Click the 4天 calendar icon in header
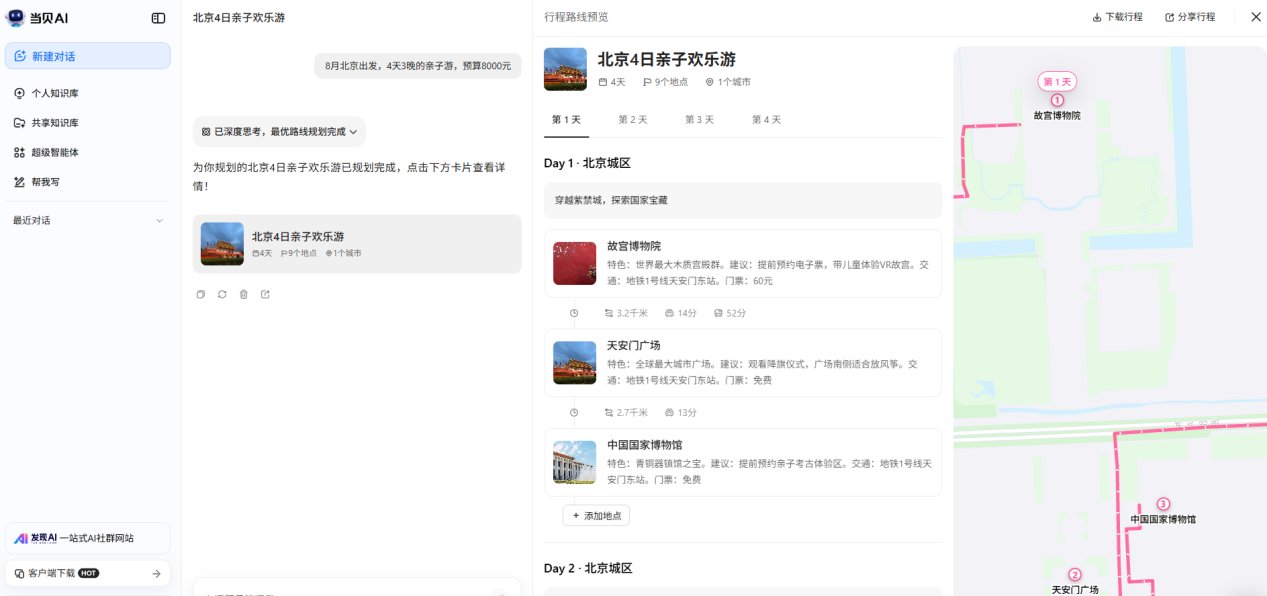The height and width of the screenshot is (596, 1267). click(x=603, y=82)
